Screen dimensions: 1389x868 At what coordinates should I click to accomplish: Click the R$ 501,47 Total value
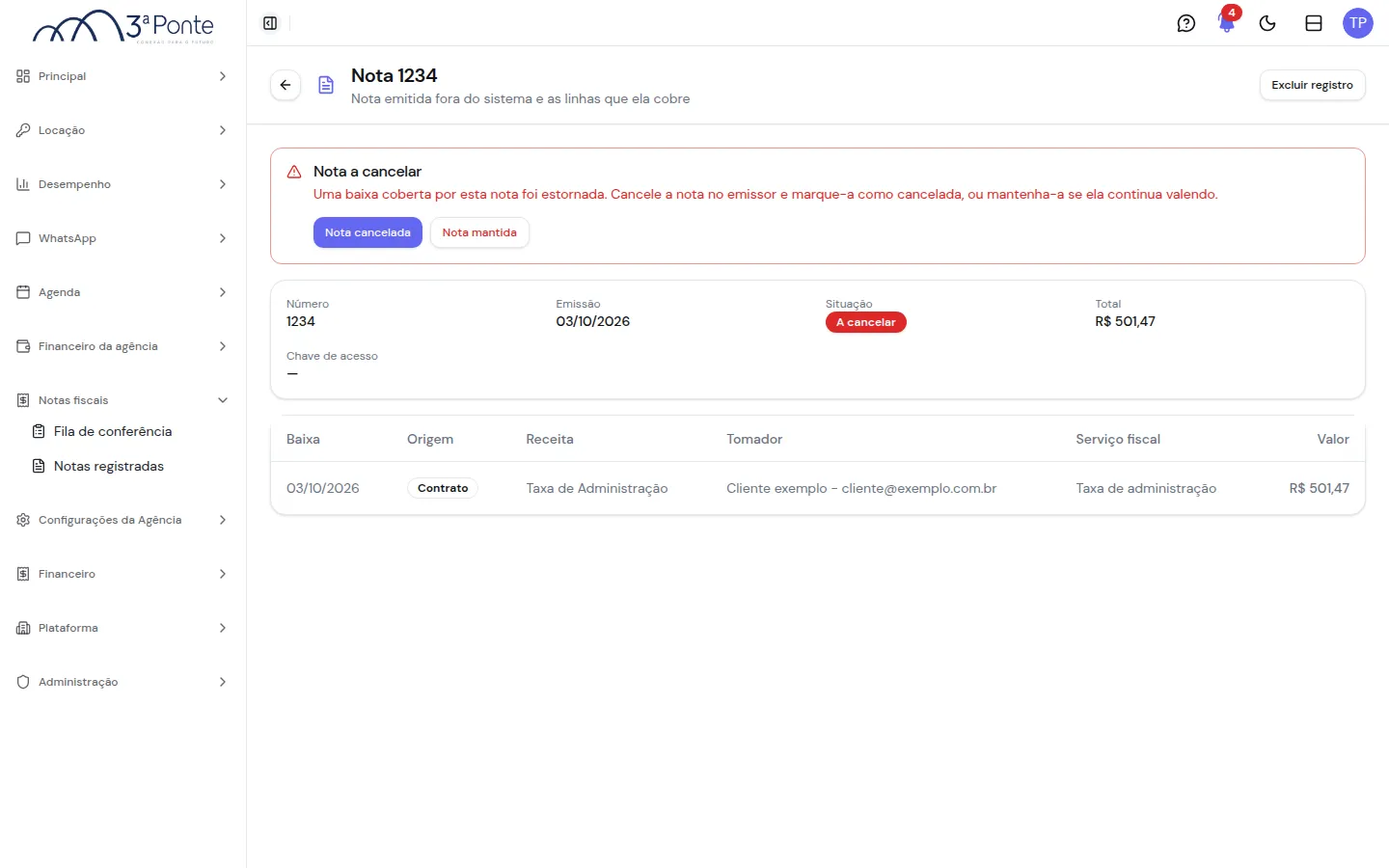click(x=1125, y=321)
